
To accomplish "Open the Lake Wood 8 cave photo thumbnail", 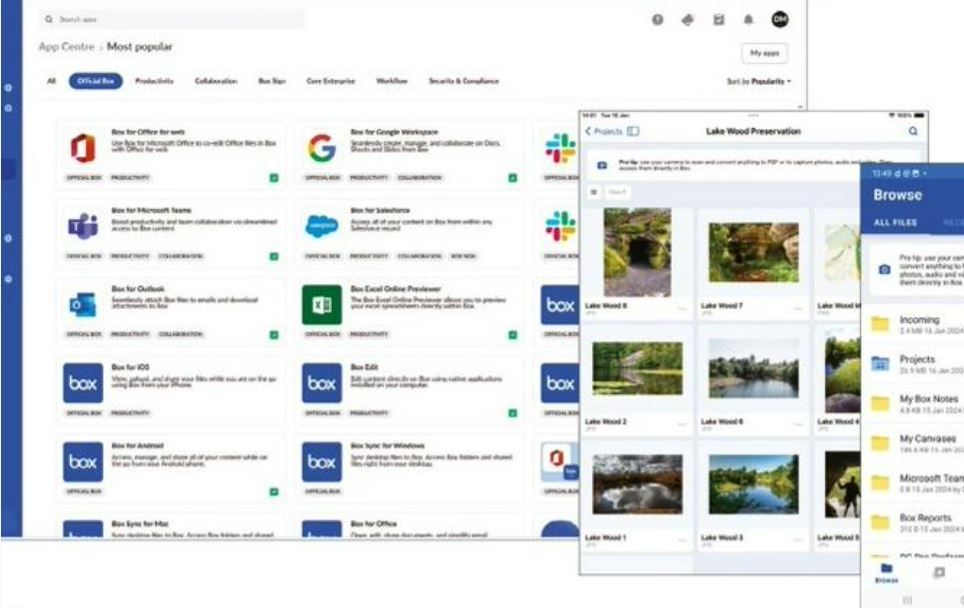I will 638,252.
